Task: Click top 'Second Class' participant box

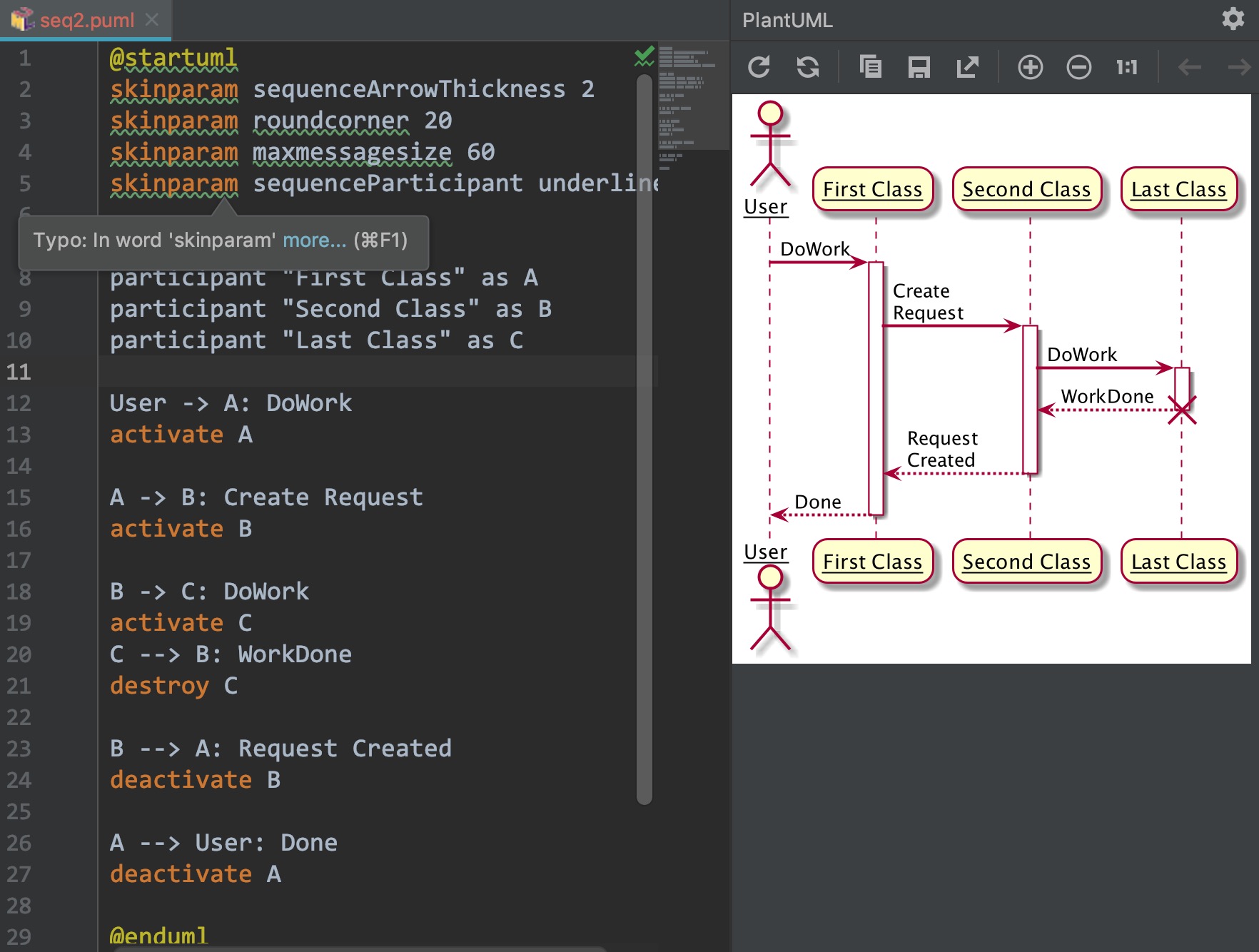Action: coord(1026,189)
